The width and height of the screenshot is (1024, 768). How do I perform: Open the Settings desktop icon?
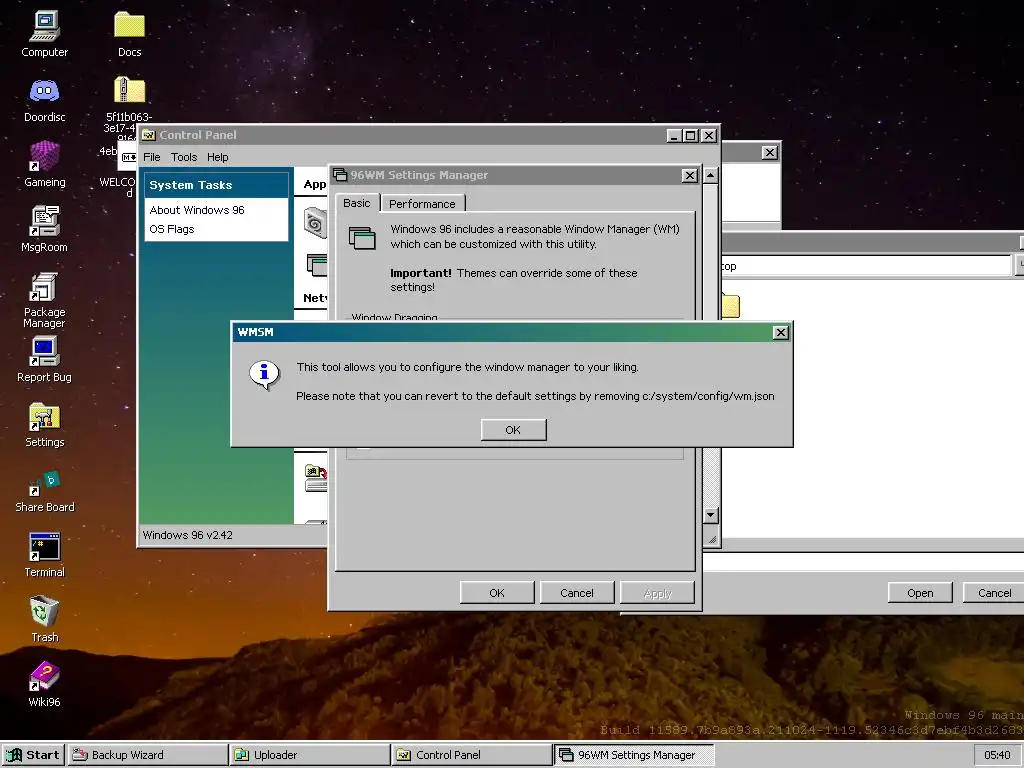[44, 417]
